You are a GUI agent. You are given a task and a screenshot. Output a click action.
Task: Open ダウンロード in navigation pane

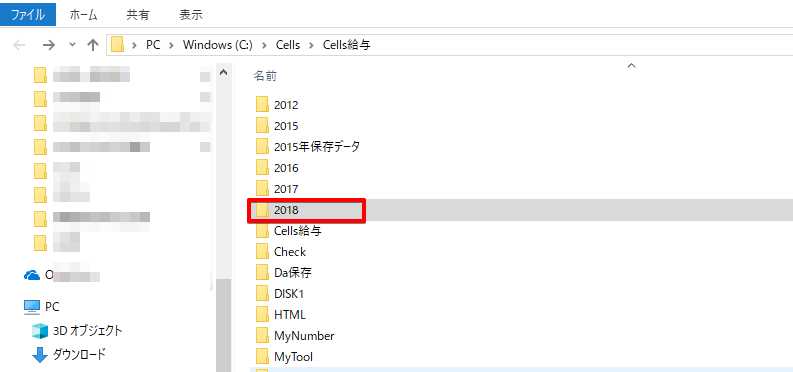(79, 354)
